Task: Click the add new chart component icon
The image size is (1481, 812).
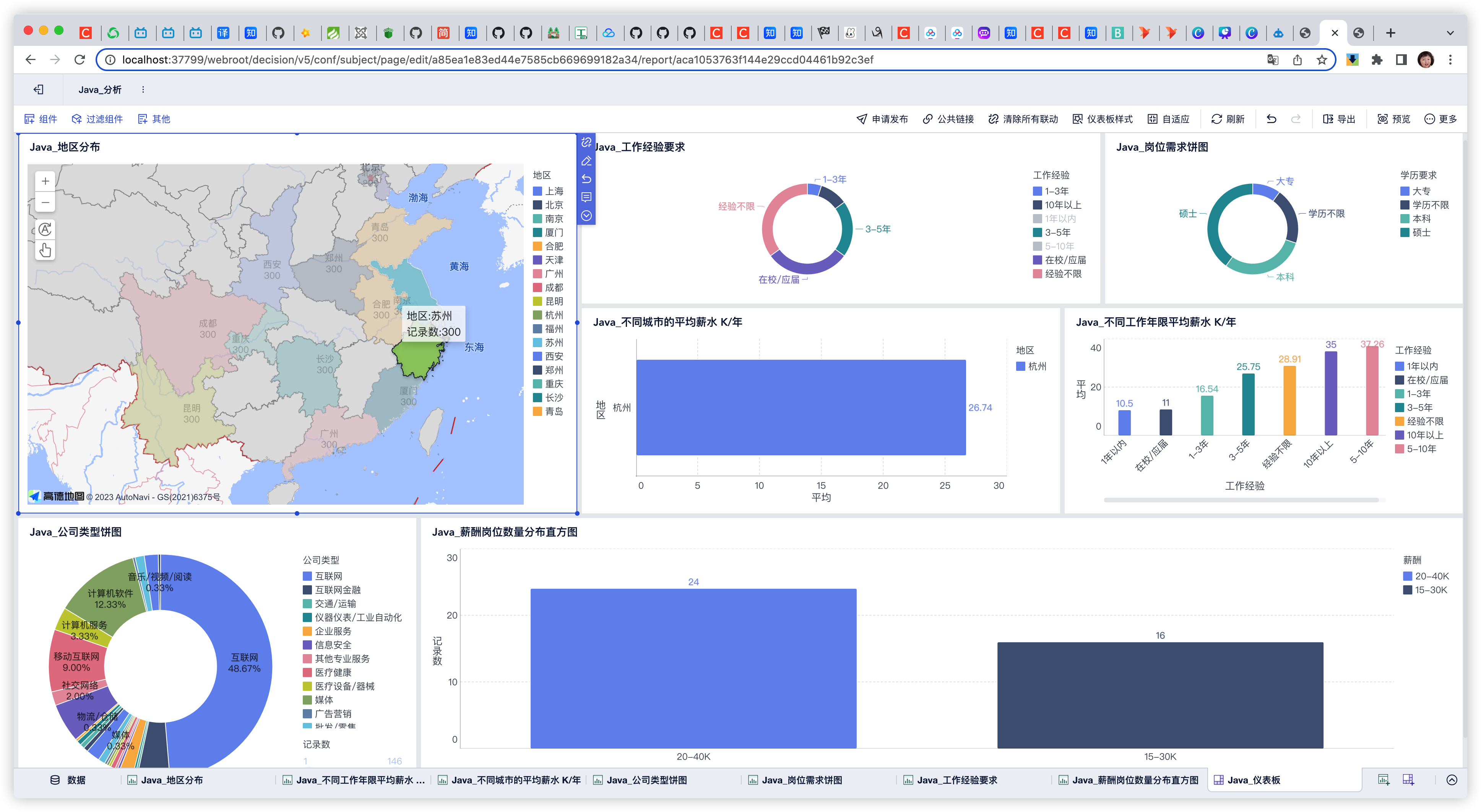Action: point(1383,780)
